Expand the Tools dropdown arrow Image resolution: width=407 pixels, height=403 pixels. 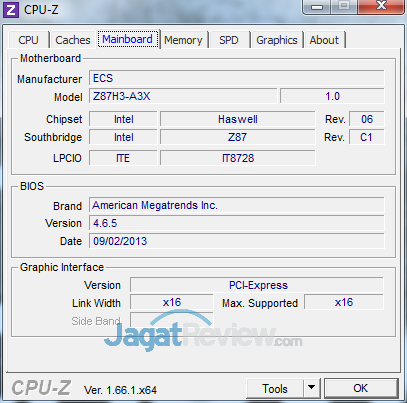pyautogui.click(x=312, y=389)
